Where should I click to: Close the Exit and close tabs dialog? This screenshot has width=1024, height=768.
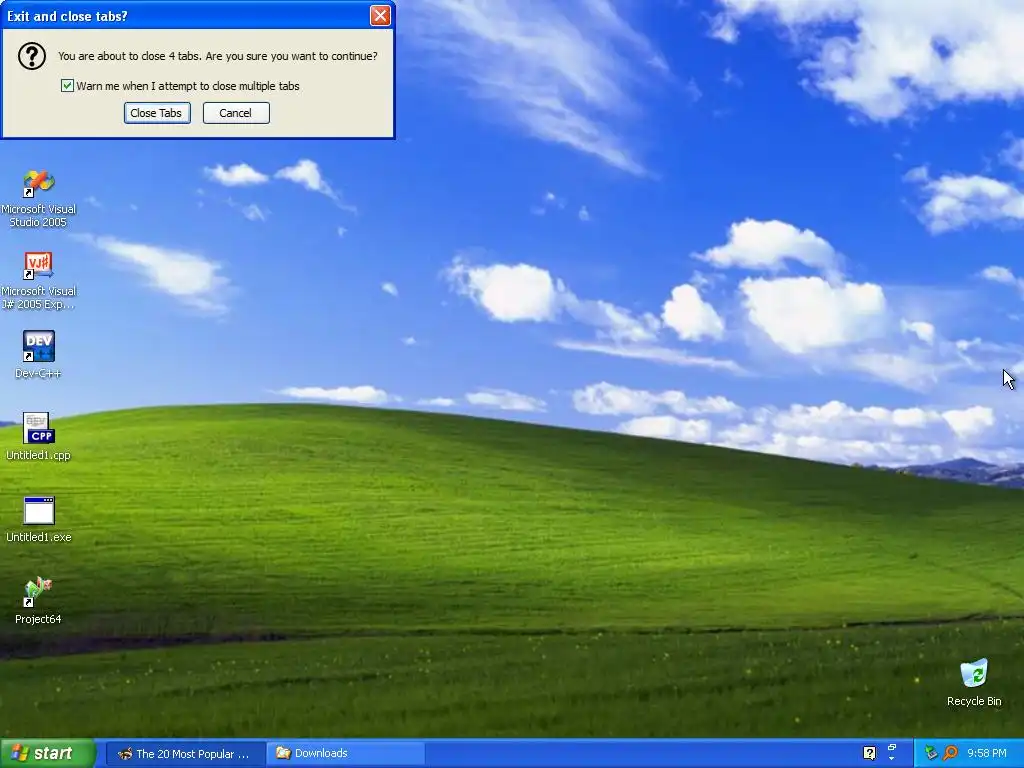coord(380,15)
